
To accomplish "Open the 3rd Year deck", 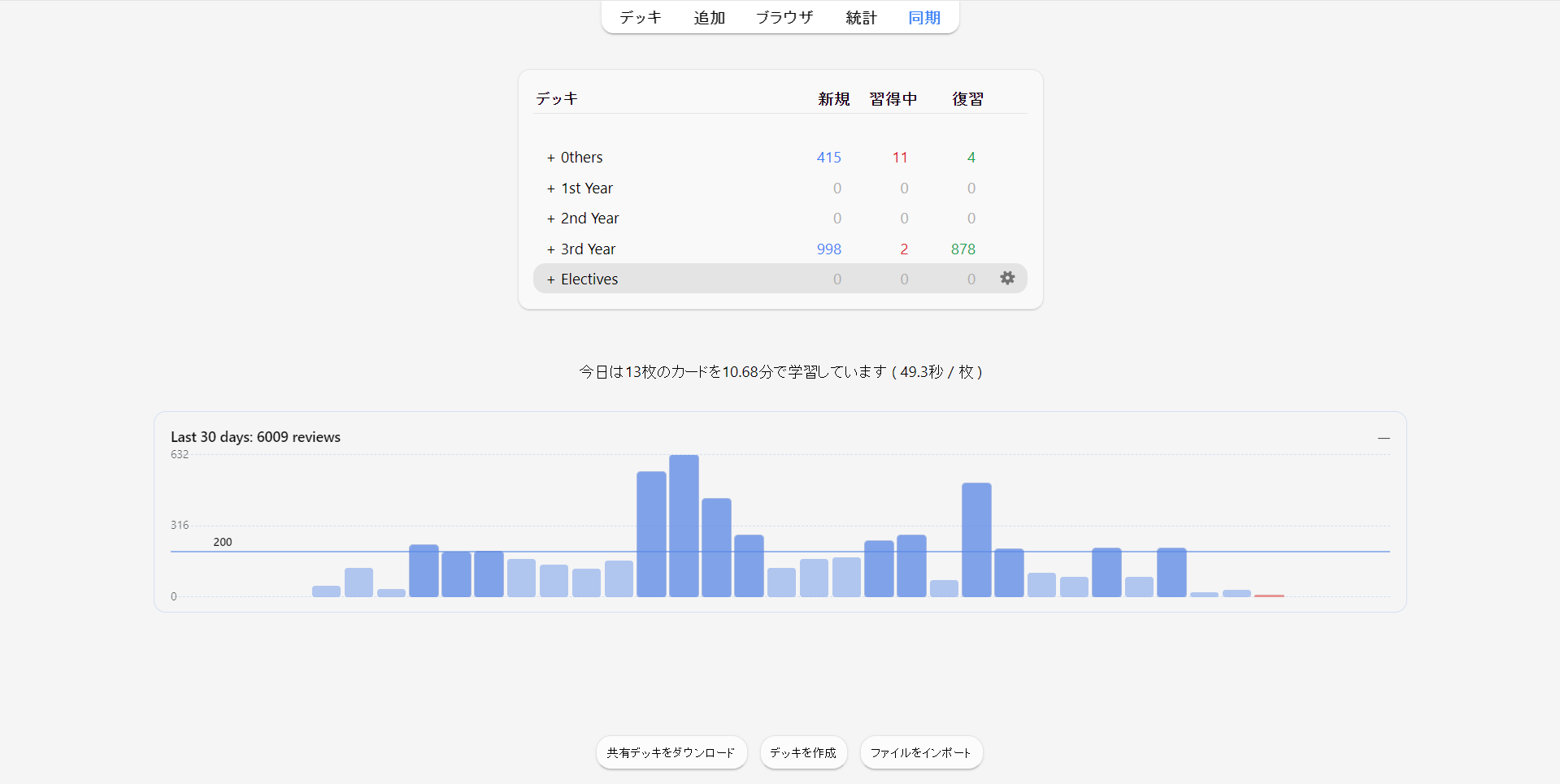I will click(x=588, y=249).
